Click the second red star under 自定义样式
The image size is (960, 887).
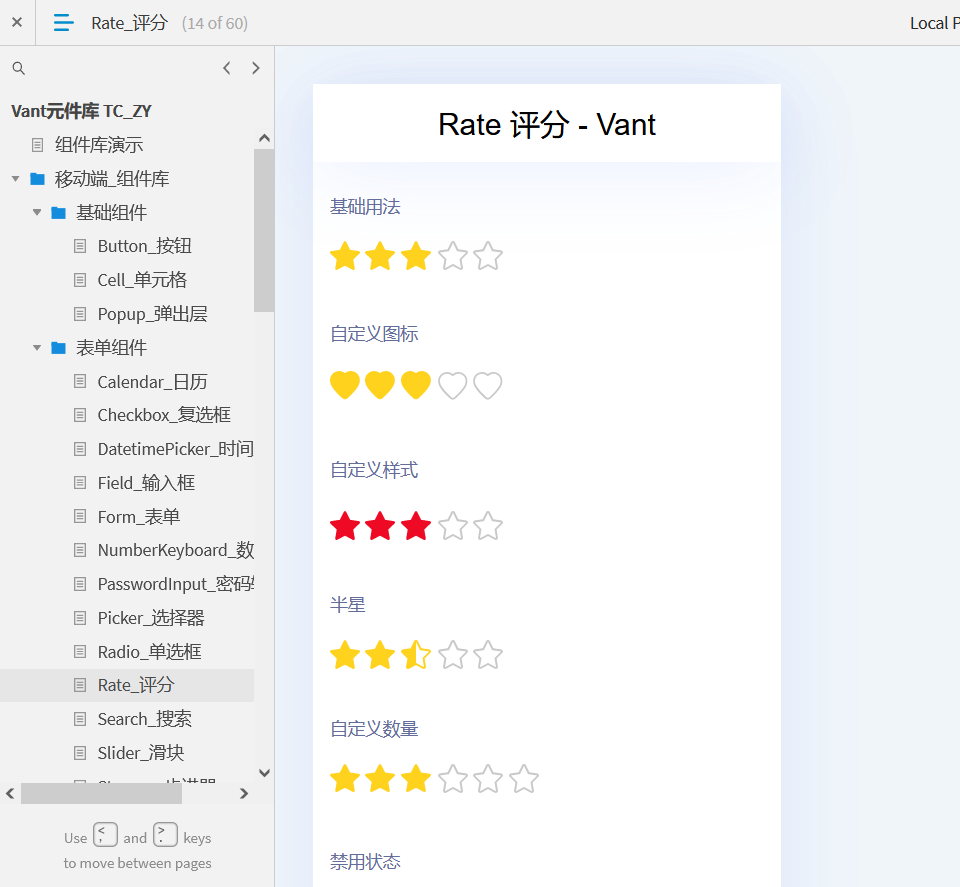380,526
